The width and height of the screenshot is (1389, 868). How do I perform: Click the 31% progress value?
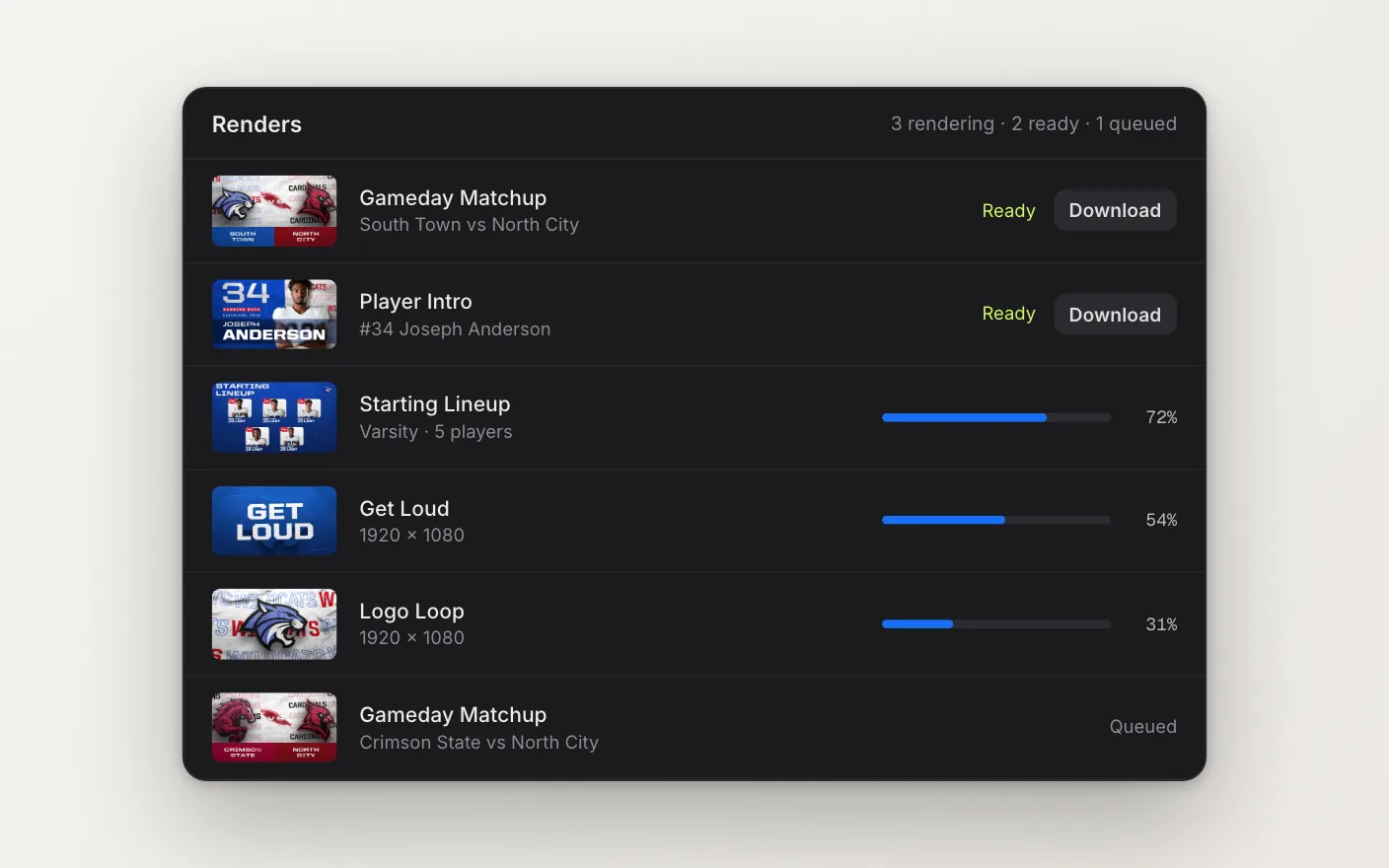click(1161, 624)
